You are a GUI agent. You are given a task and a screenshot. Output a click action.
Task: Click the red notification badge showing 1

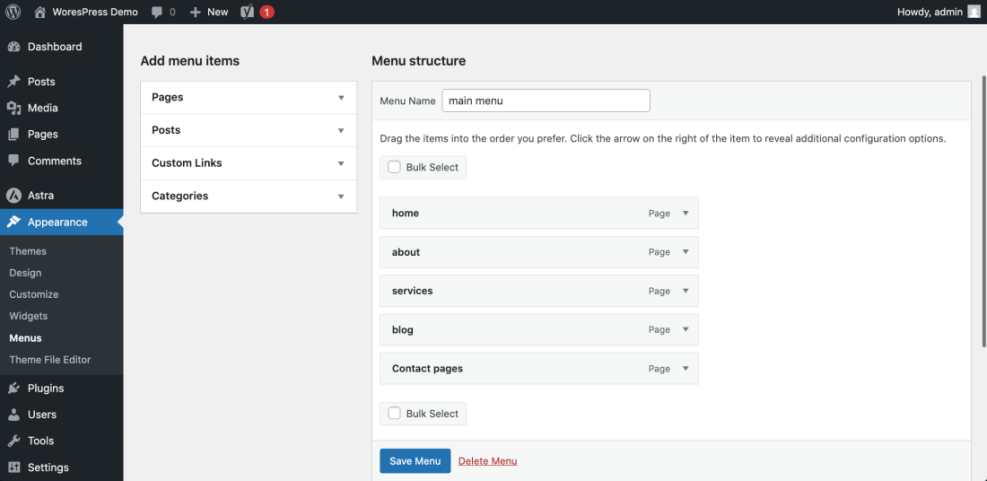coord(267,12)
